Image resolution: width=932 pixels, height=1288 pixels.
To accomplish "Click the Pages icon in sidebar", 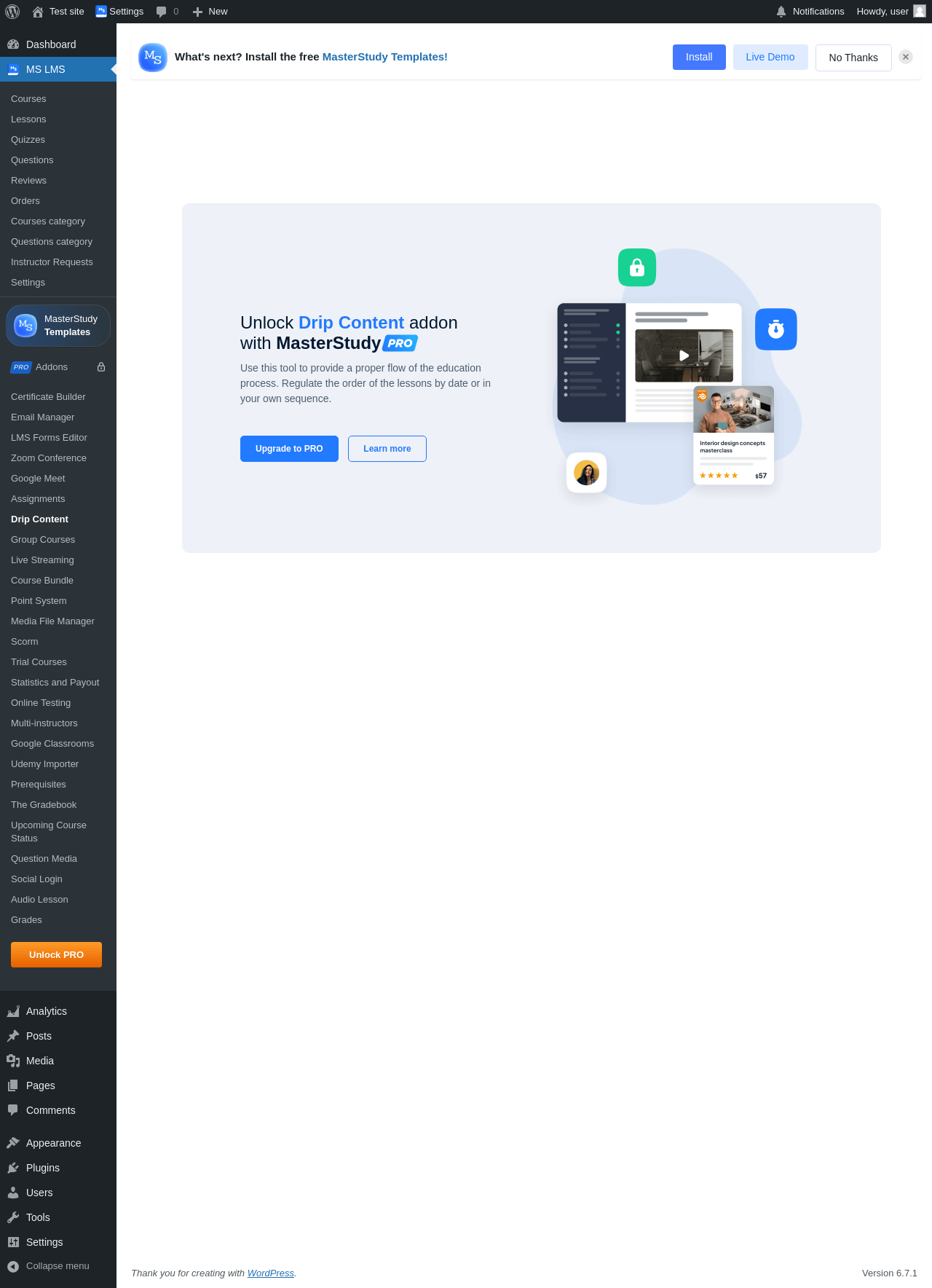I will (13, 1085).
